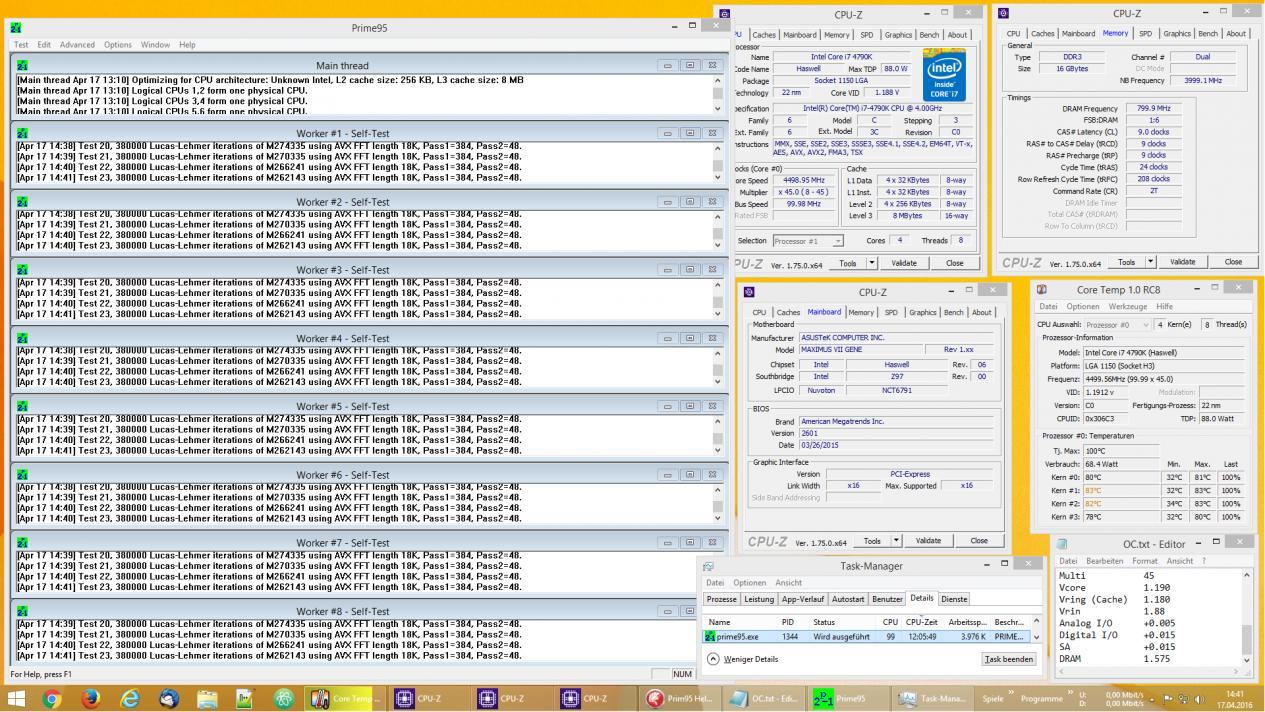Switch to Core Temp taskbar button

coord(345,698)
